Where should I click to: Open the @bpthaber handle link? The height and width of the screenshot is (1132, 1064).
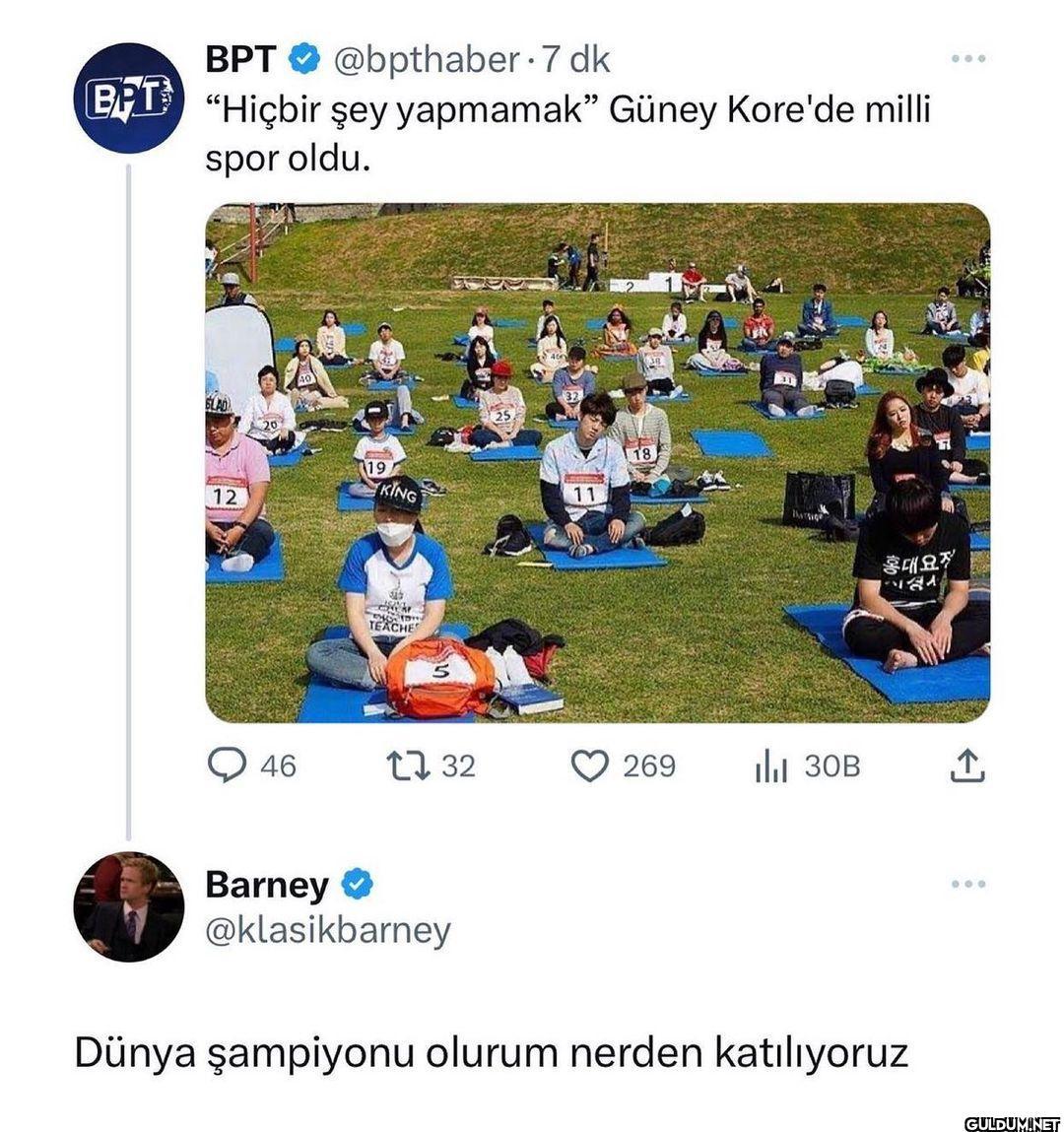coord(426,59)
